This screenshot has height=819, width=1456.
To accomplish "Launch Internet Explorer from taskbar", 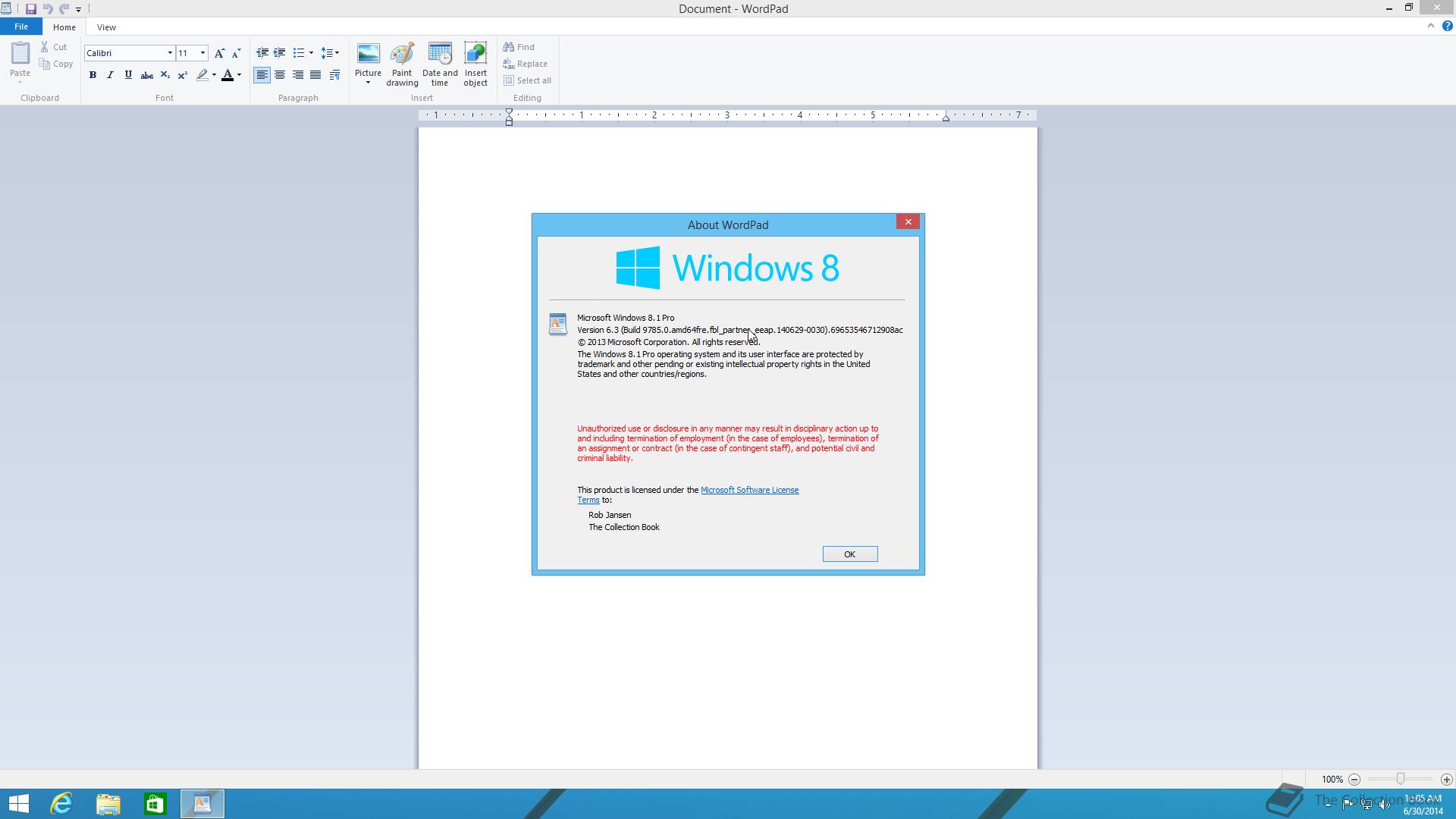I will pyautogui.click(x=61, y=804).
